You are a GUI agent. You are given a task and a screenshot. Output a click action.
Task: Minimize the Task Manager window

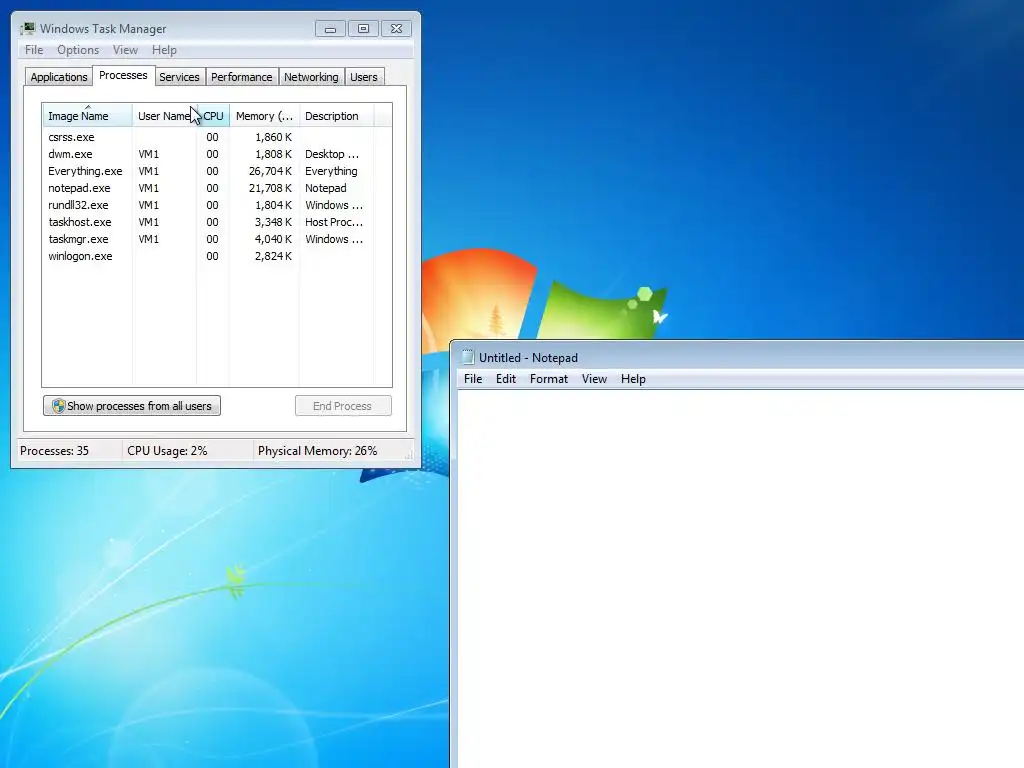coord(330,29)
